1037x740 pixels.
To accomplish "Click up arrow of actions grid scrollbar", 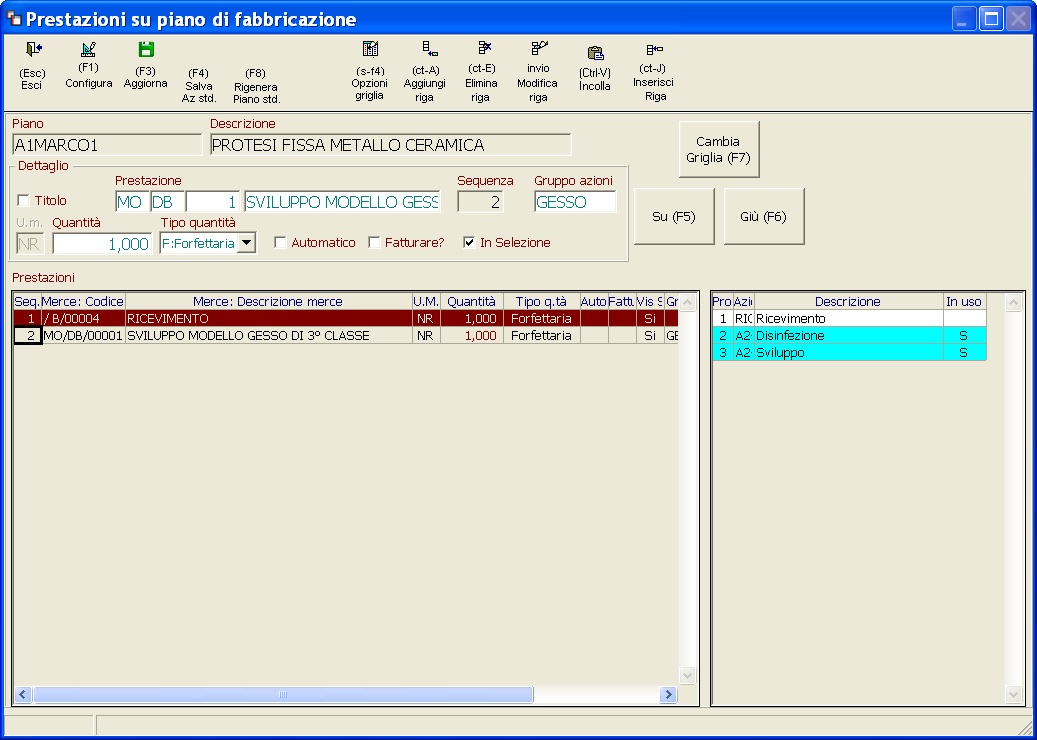I will (x=1014, y=303).
